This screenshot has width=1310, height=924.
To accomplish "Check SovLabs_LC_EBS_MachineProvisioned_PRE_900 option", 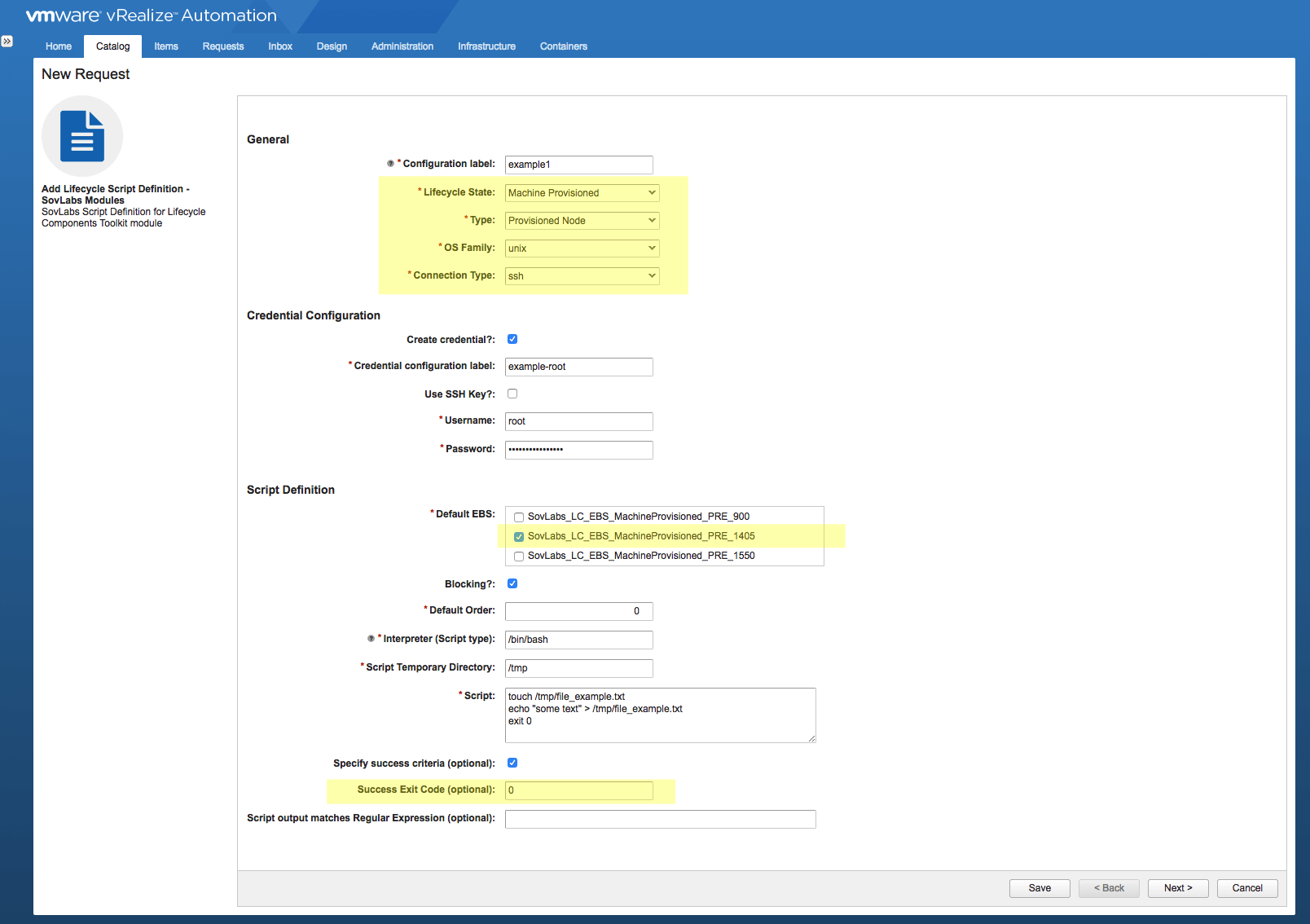I will (x=519, y=517).
